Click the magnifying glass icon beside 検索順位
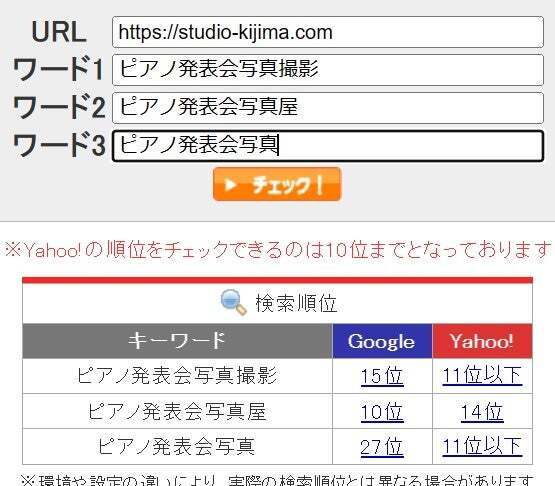This screenshot has height=486, width=555. (x=234, y=302)
